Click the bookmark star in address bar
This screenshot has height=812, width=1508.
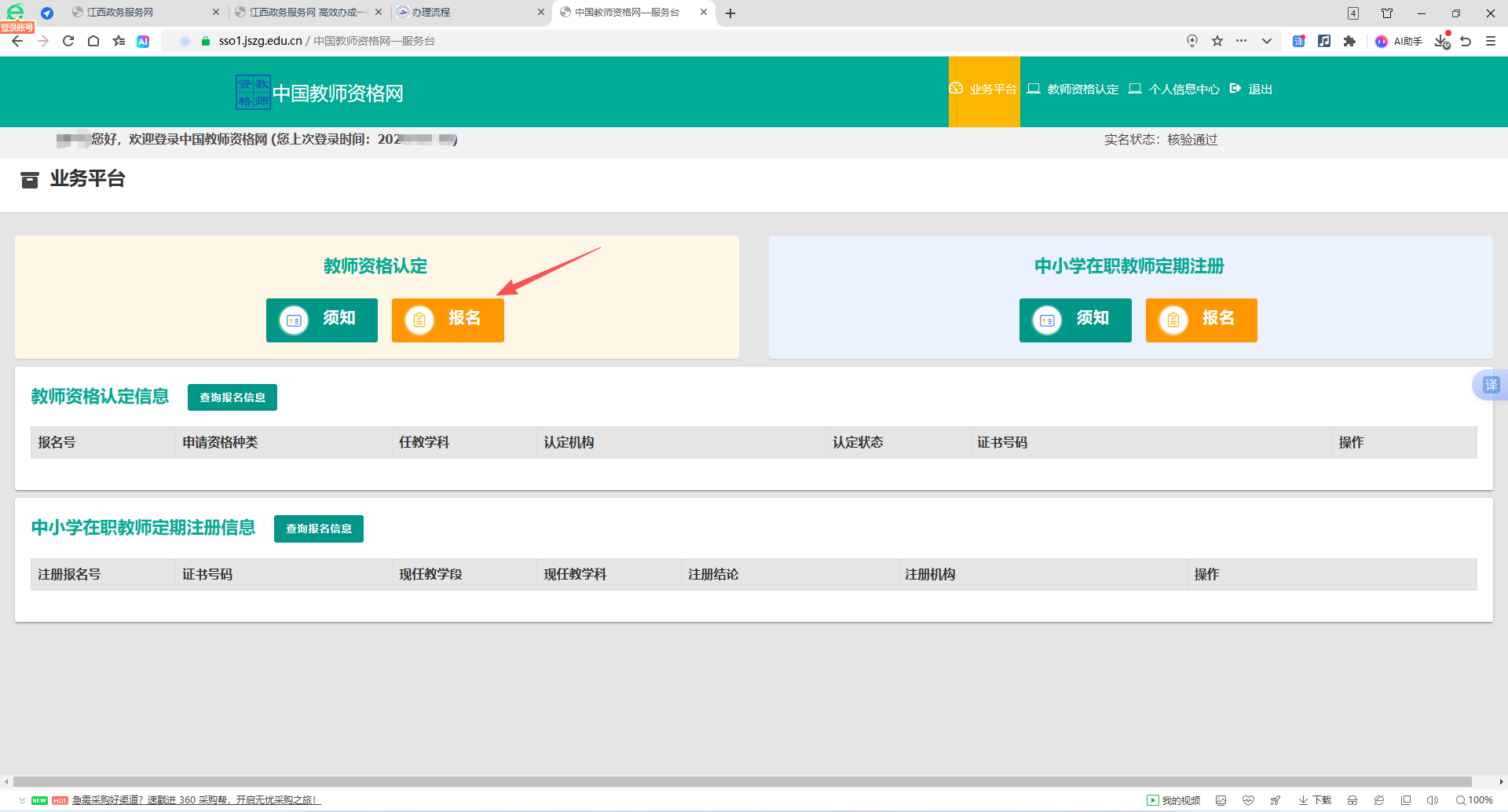[1217, 41]
